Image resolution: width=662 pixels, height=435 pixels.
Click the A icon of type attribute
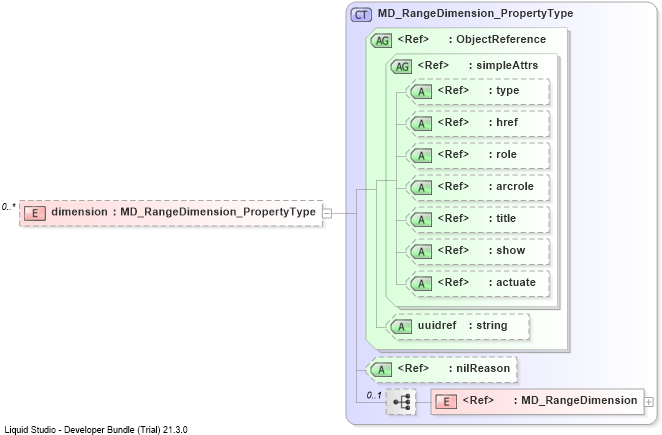pyautogui.click(x=421, y=92)
